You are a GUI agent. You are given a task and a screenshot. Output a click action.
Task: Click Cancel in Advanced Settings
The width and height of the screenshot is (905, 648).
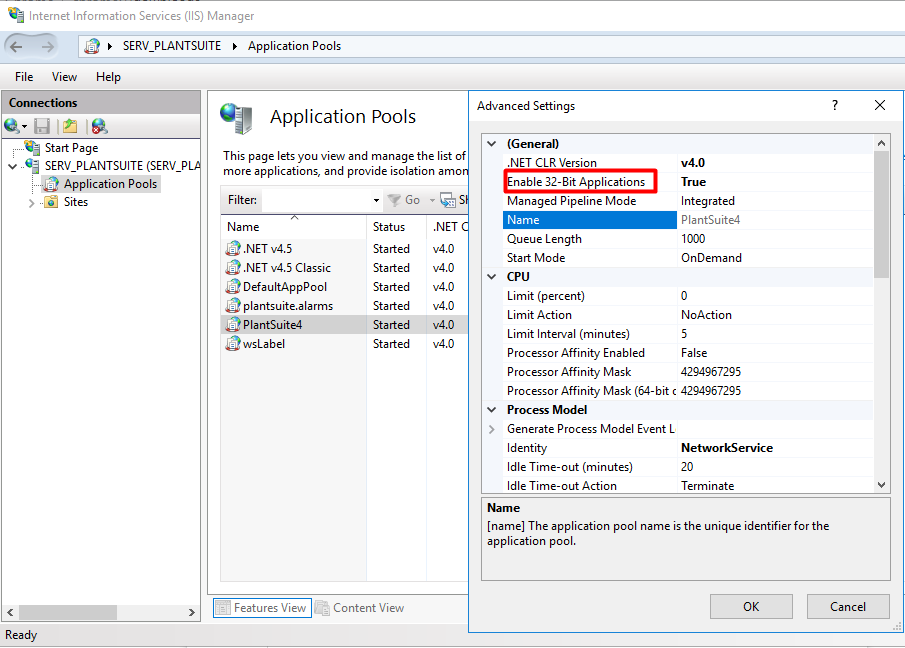[x=848, y=606]
